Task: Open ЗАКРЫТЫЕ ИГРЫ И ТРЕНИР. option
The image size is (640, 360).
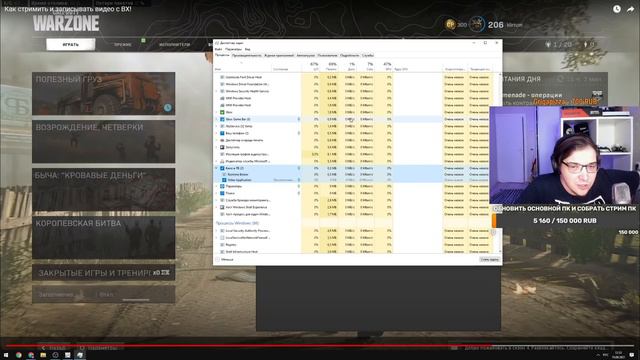Action: pos(104,273)
